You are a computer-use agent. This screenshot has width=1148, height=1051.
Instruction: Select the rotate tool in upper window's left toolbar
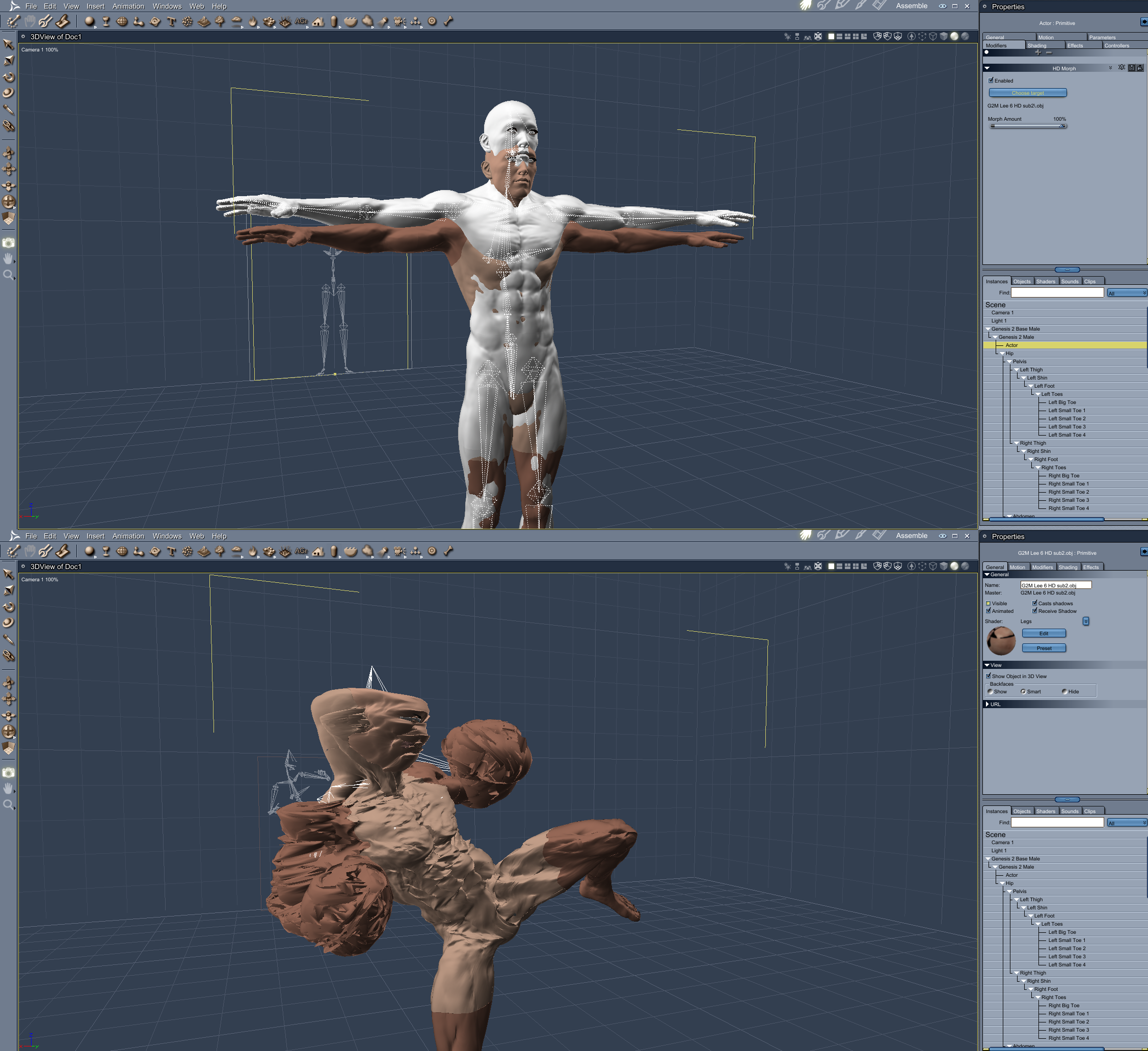tap(9, 77)
